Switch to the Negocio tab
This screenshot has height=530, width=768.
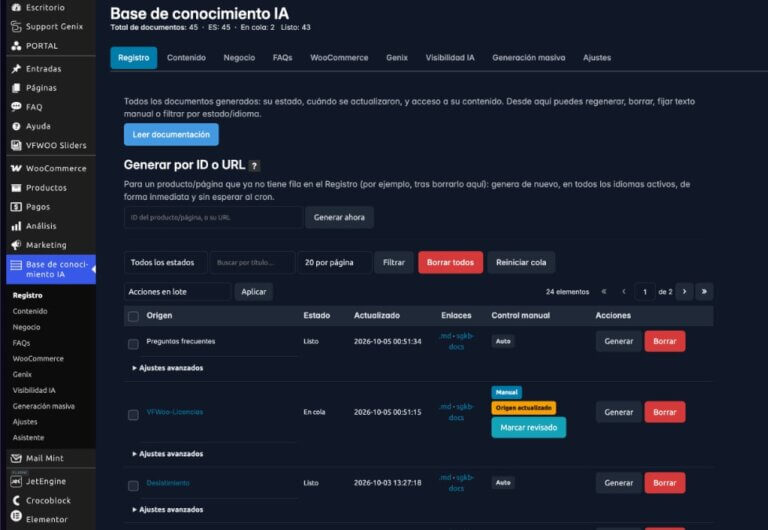pos(239,58)
